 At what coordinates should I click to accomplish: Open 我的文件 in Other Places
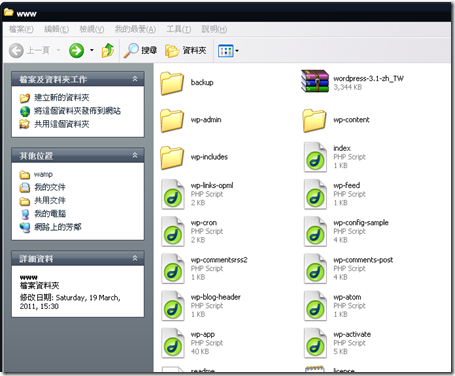pos(50,187)
